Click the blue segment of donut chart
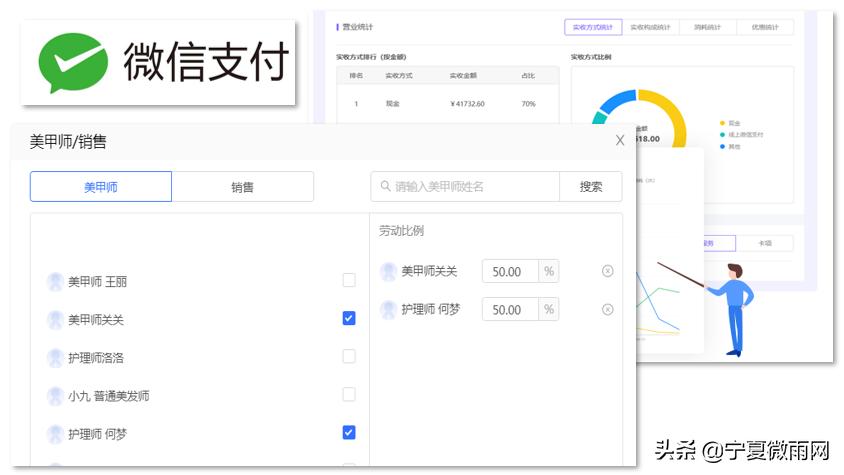The width and height of the screenshot is (844, 475). coord(616,102)
